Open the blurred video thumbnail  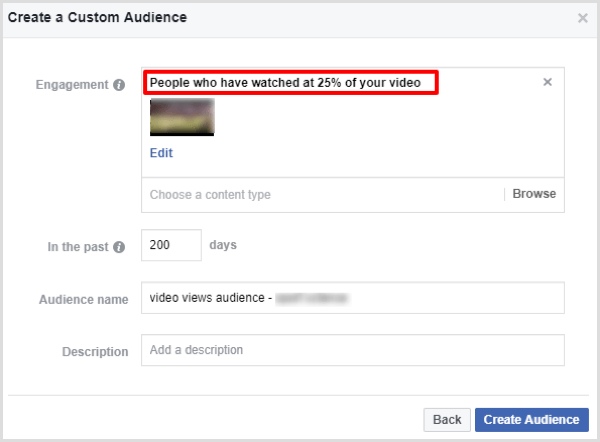182,117
